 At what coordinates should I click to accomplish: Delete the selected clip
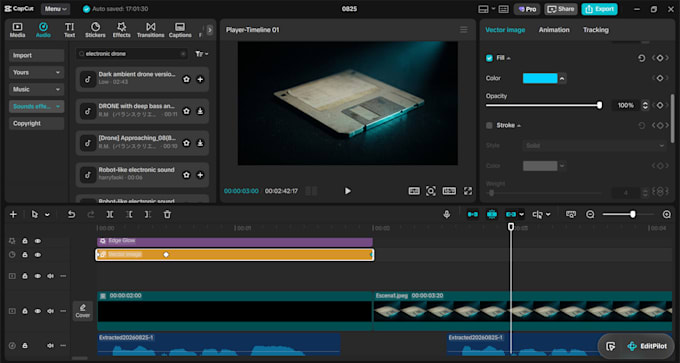(167, 214)
